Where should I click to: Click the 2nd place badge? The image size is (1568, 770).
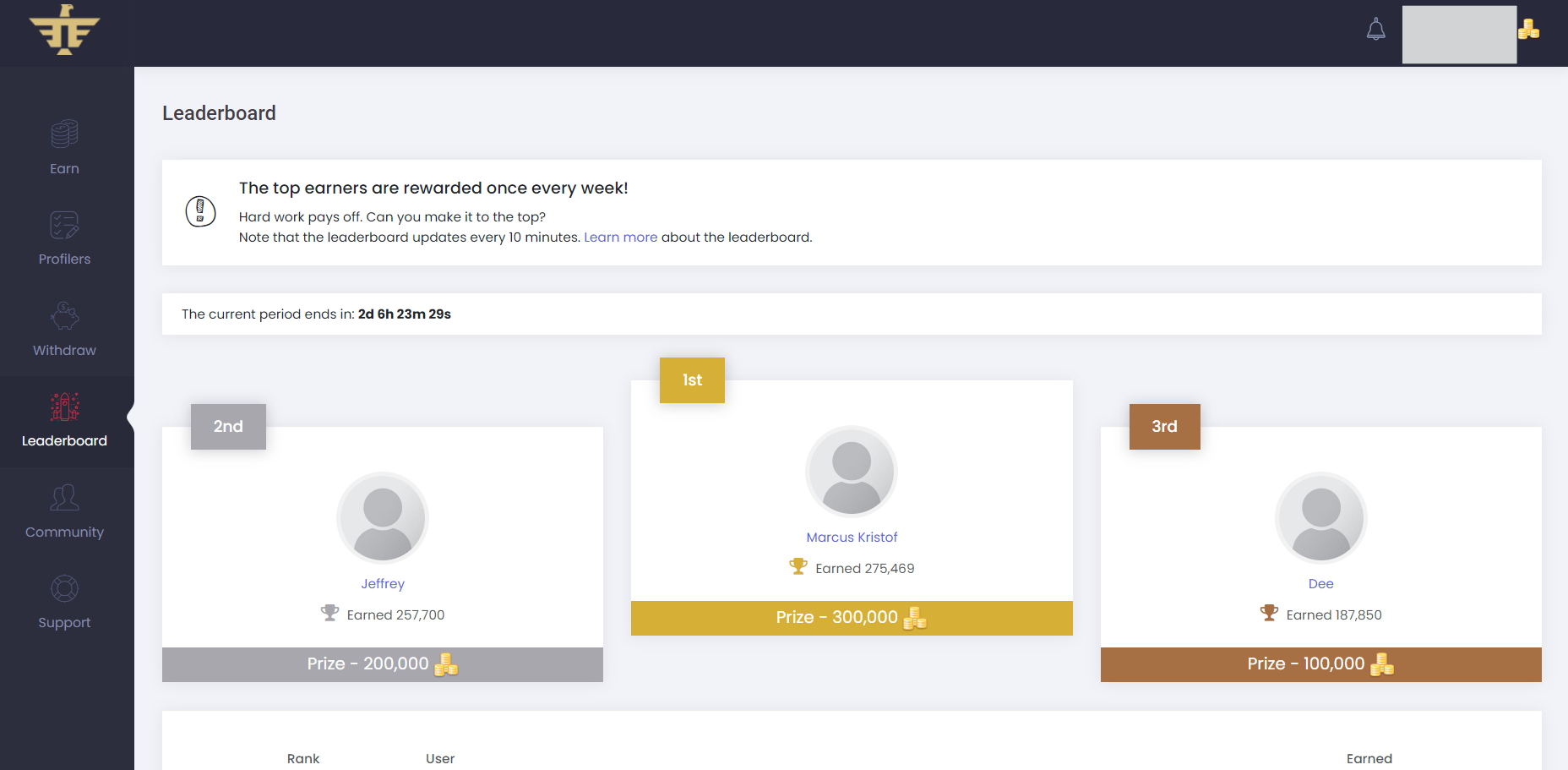coord(228,427)
